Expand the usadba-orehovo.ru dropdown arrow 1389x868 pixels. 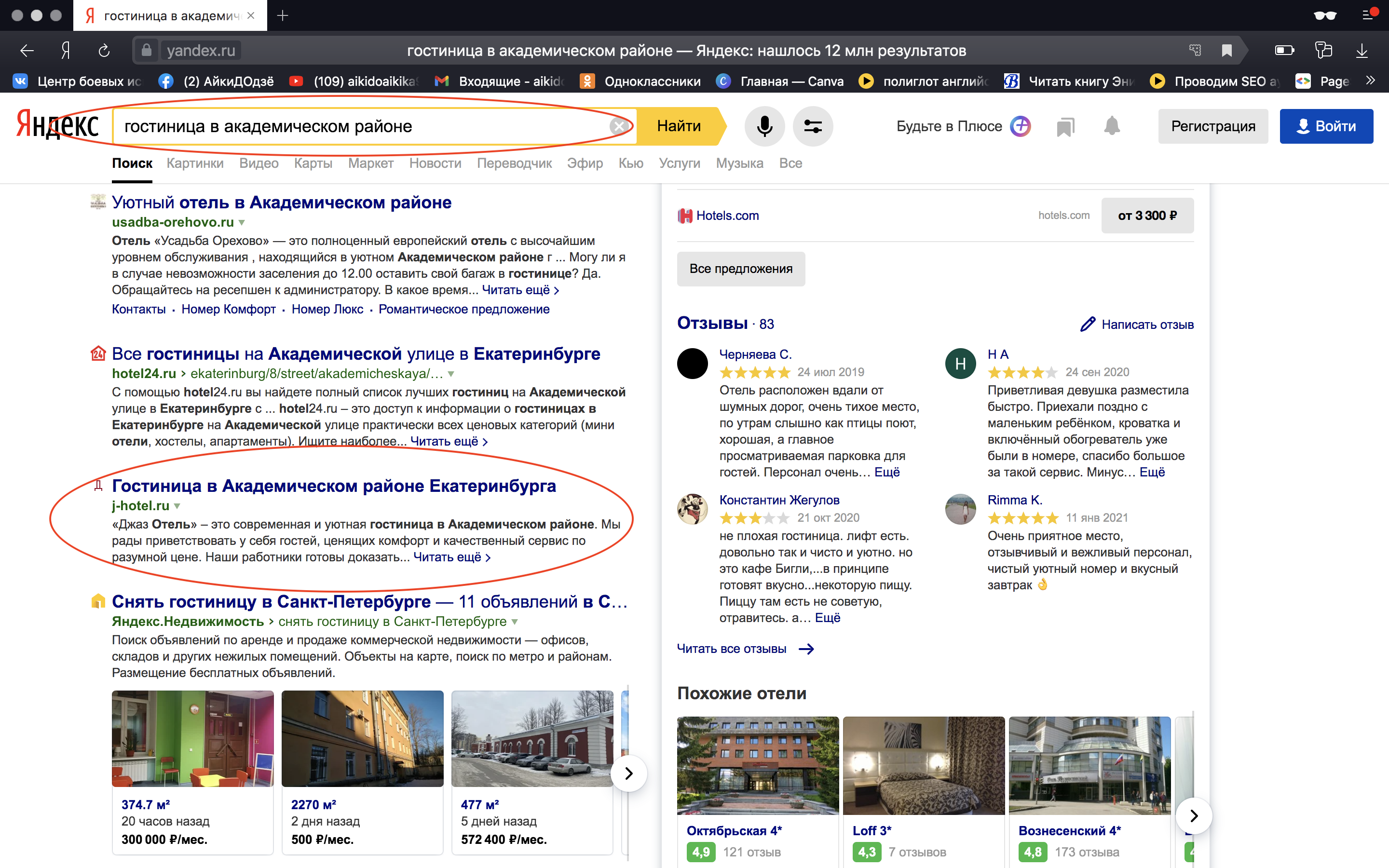(242, 222)
